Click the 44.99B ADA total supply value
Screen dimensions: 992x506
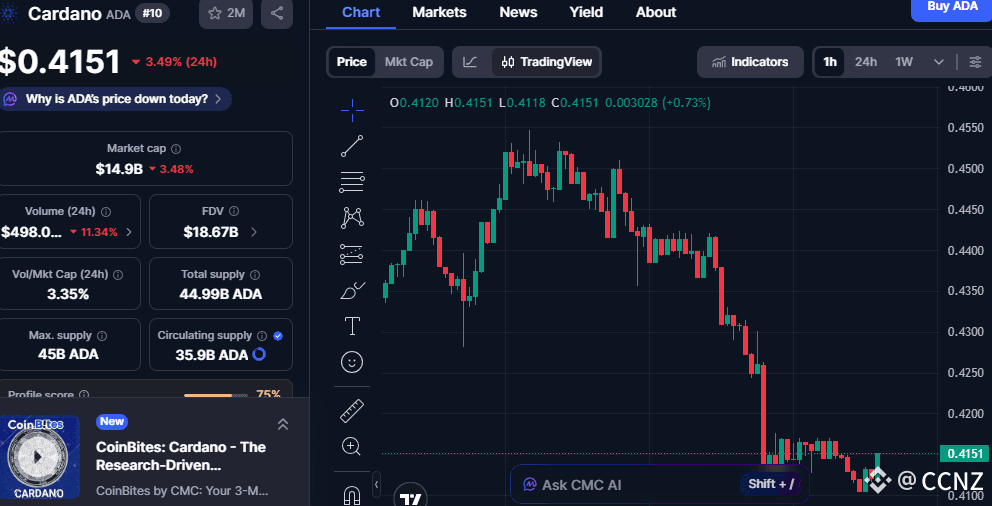(x=220, y=294)
